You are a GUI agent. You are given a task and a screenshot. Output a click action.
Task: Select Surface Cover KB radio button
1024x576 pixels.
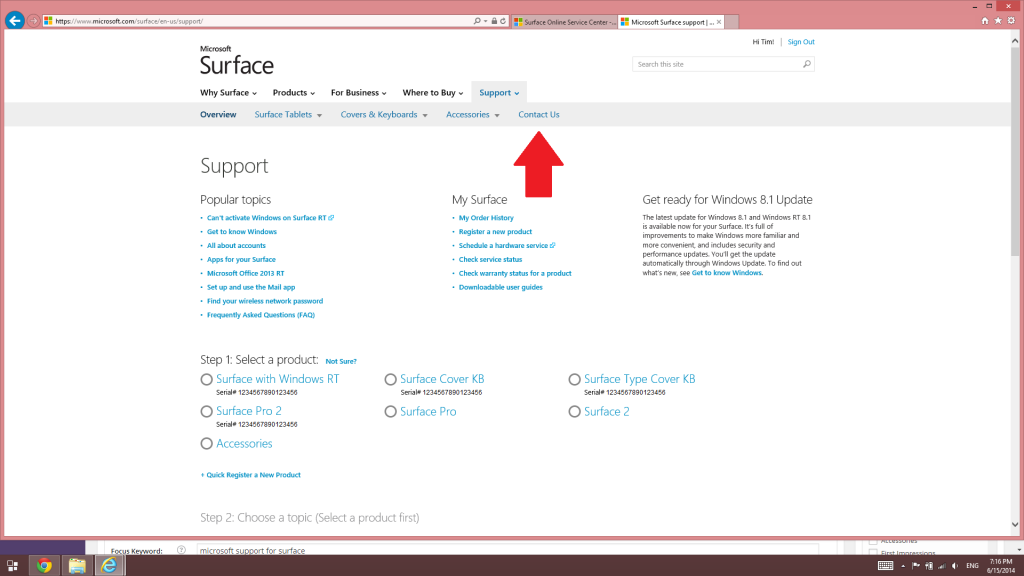[391, 379]
